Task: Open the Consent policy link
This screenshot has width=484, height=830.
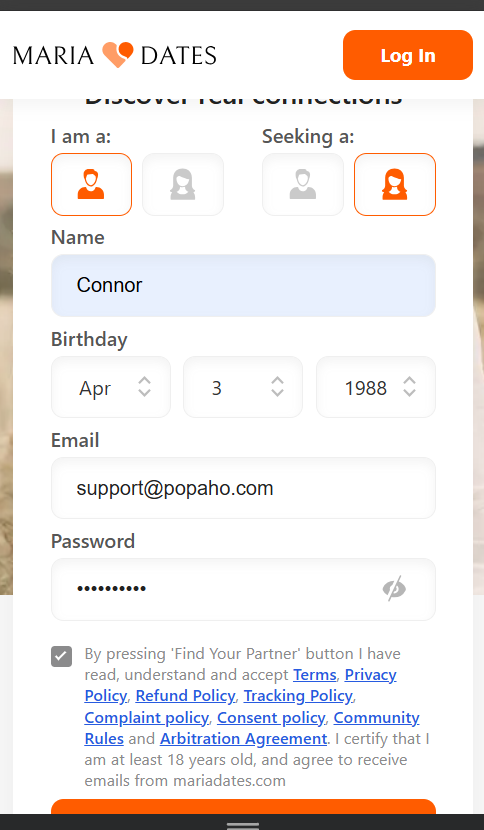Action: (271, 718)
